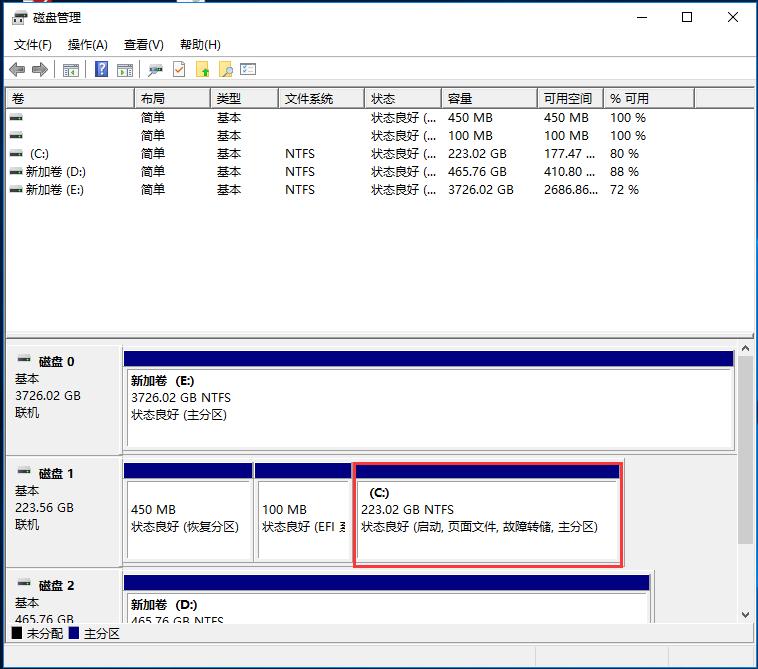
Task: Open the 操作(A) menu
Action: point(87,45)
